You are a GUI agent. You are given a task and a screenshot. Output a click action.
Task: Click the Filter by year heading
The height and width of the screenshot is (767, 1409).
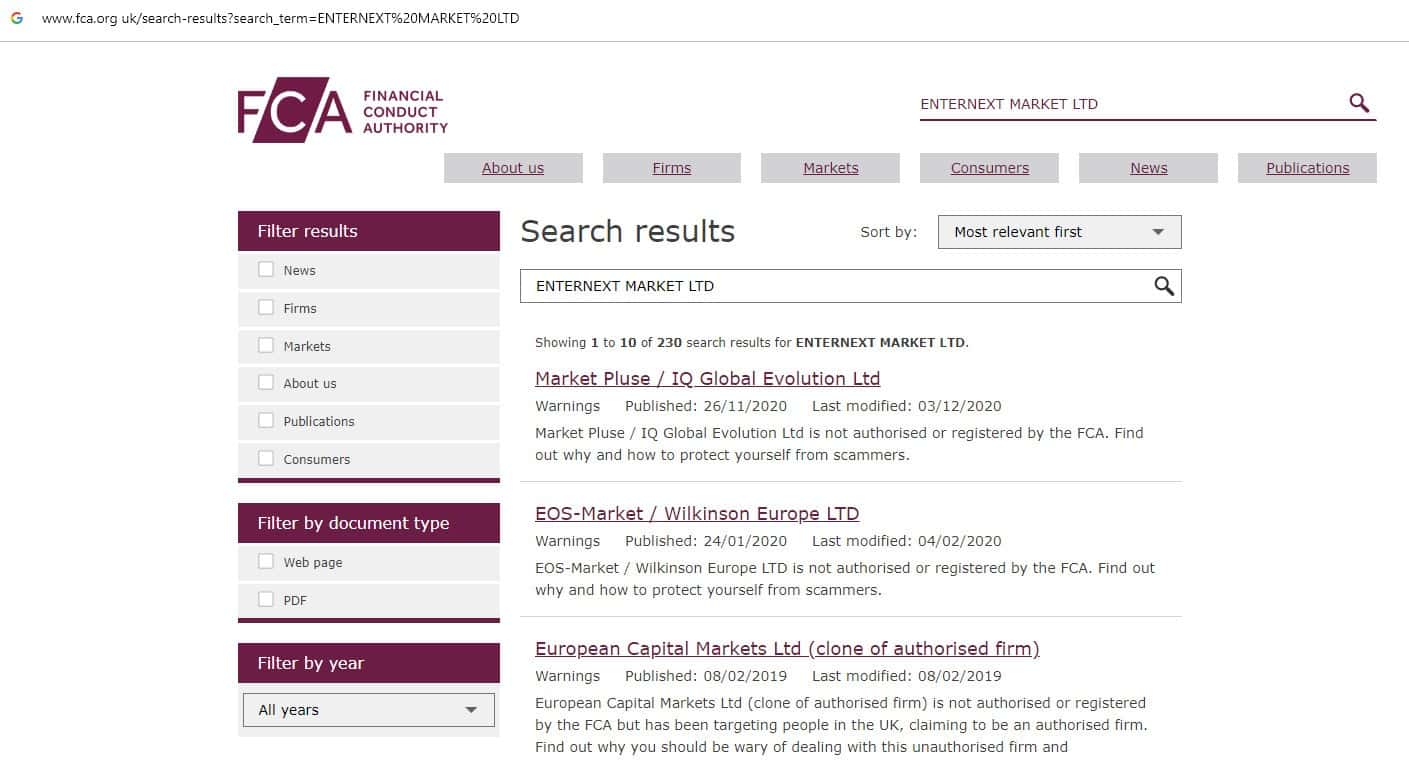tap(369, 663)
